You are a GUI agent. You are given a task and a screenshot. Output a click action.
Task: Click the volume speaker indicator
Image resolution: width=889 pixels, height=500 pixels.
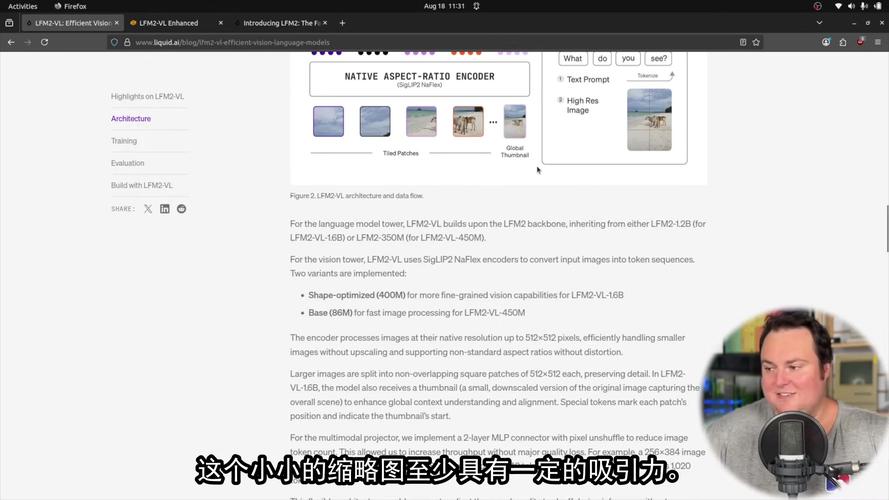851,6
